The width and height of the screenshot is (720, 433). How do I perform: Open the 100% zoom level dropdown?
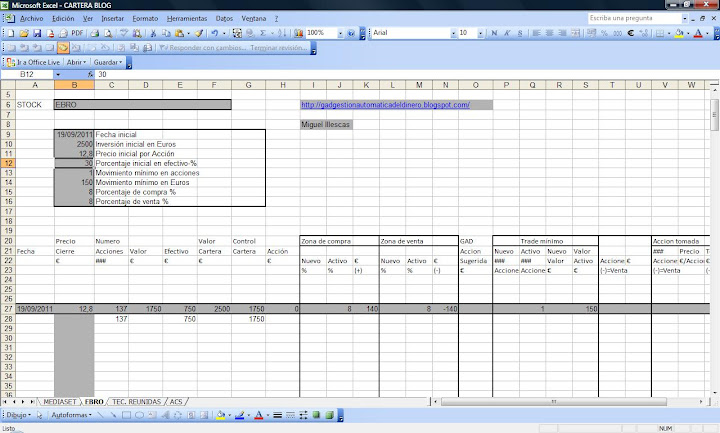pos(340,33)
